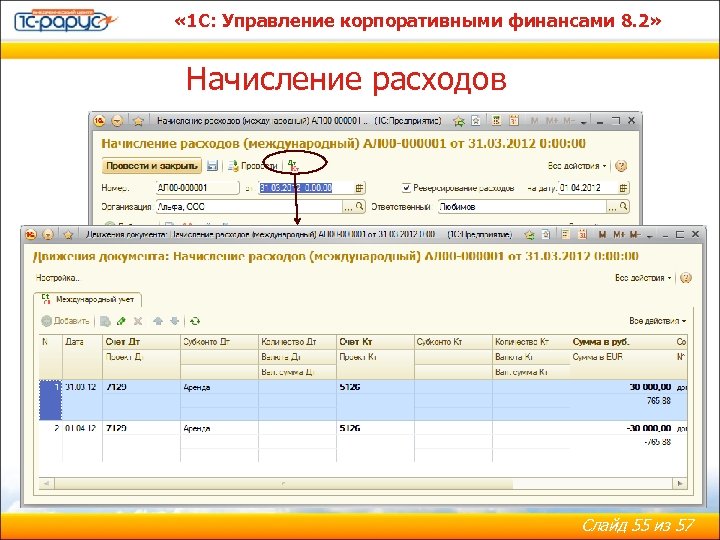Click the delete X icon in the table toolbar
This screenshot has width=720, height=540.
click(138, 321)
